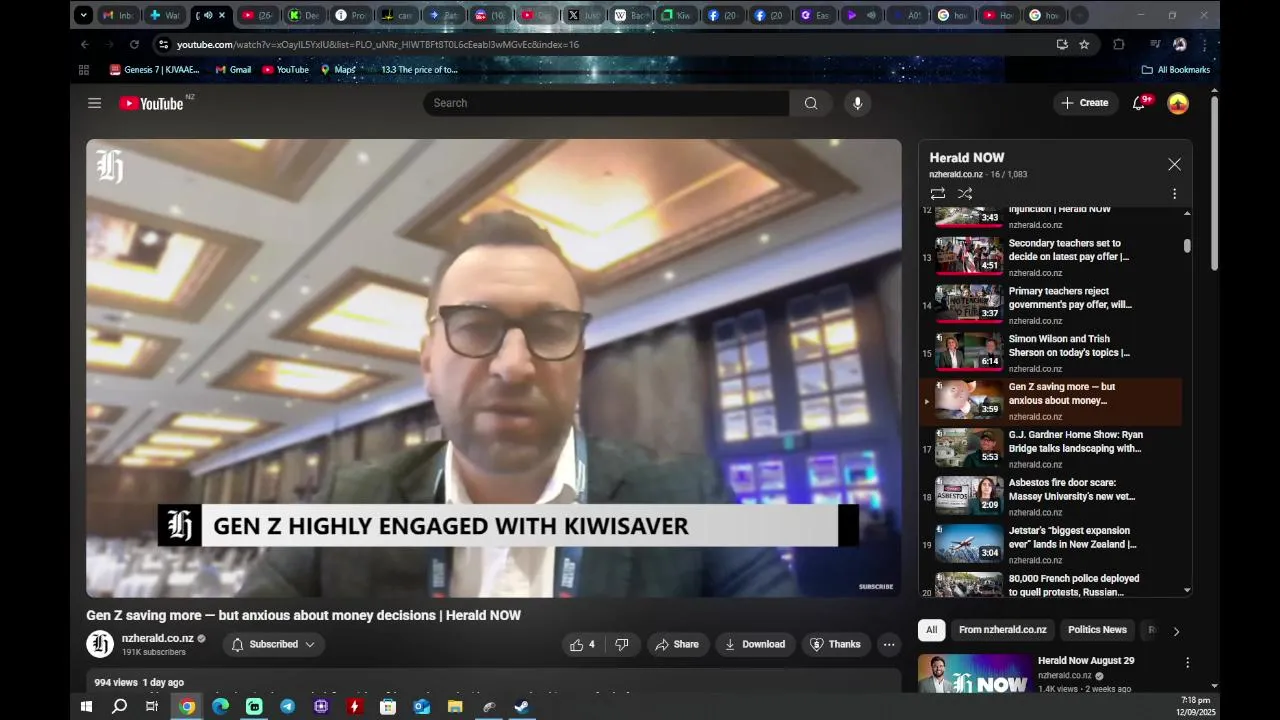Image resolution: width=1280 pixels, height=720 pixels.
Task: Reload the page
Action: pos(134,44)
